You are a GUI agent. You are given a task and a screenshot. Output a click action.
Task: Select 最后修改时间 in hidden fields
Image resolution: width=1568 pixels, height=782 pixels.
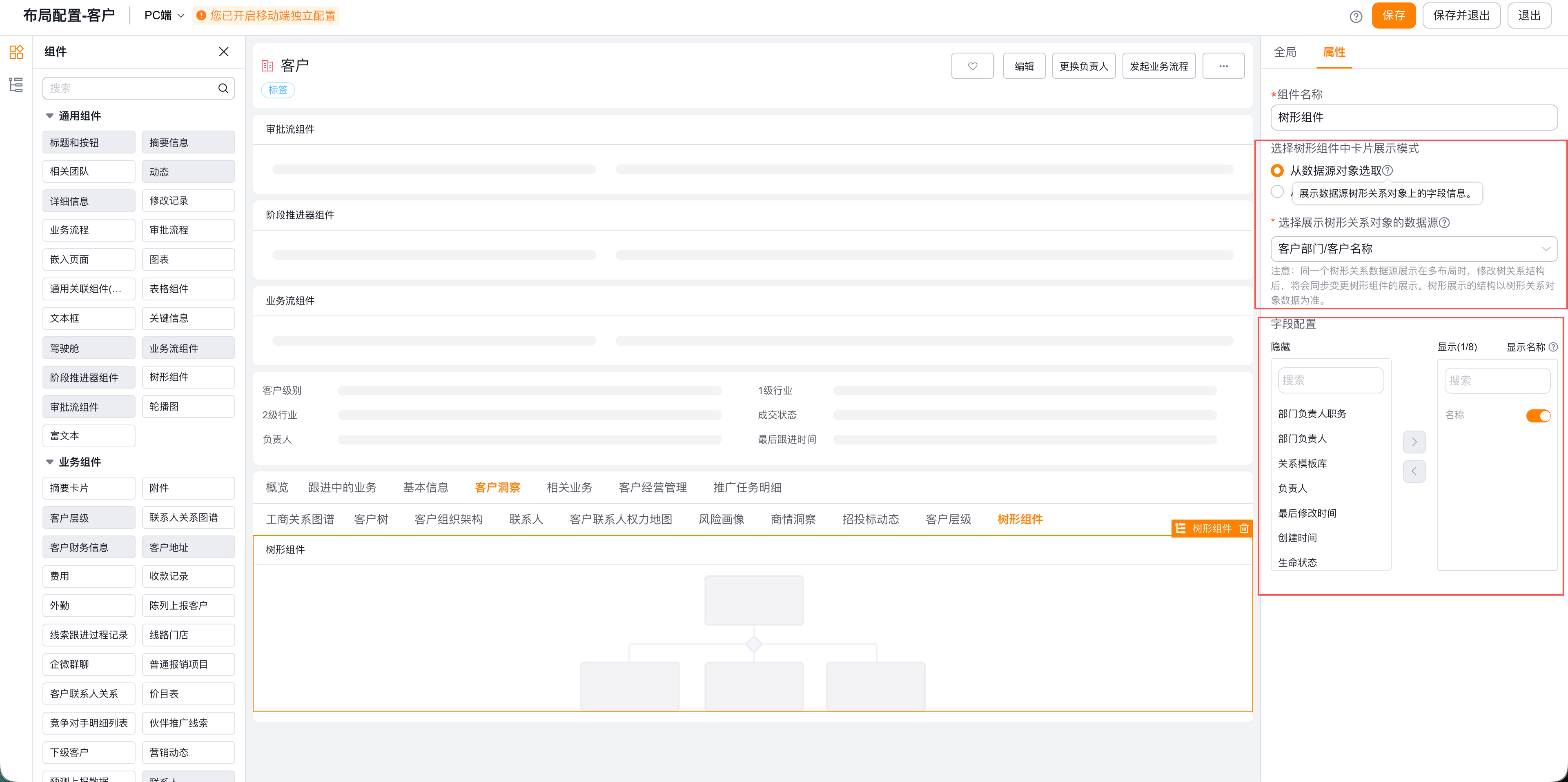tap(1307, 513)
